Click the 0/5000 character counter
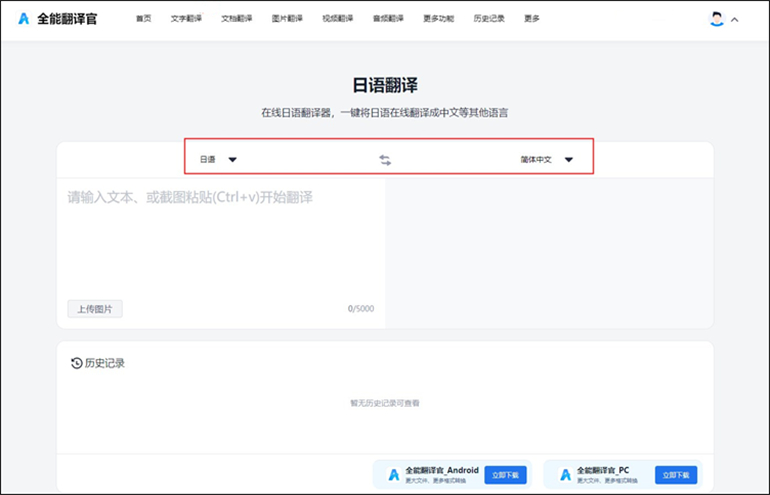Viewport: 770px width, 495px height. pyautogui.click(x=361, y=309)
